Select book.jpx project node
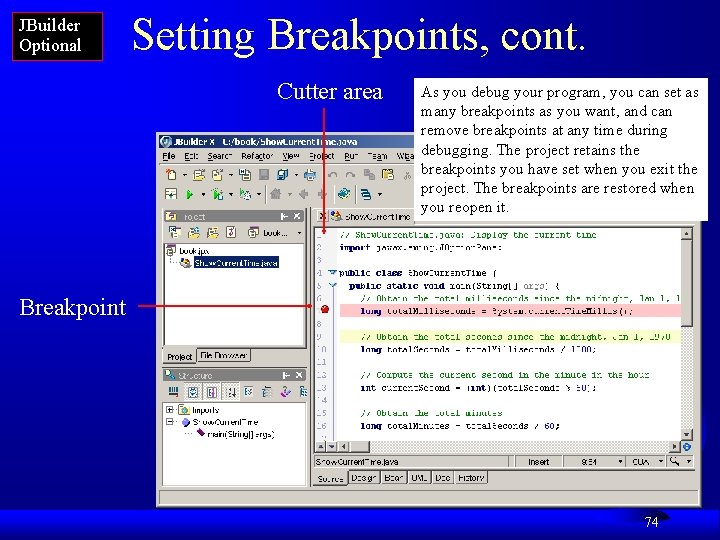This screenshot has width=720, height=540. point(194,251)
